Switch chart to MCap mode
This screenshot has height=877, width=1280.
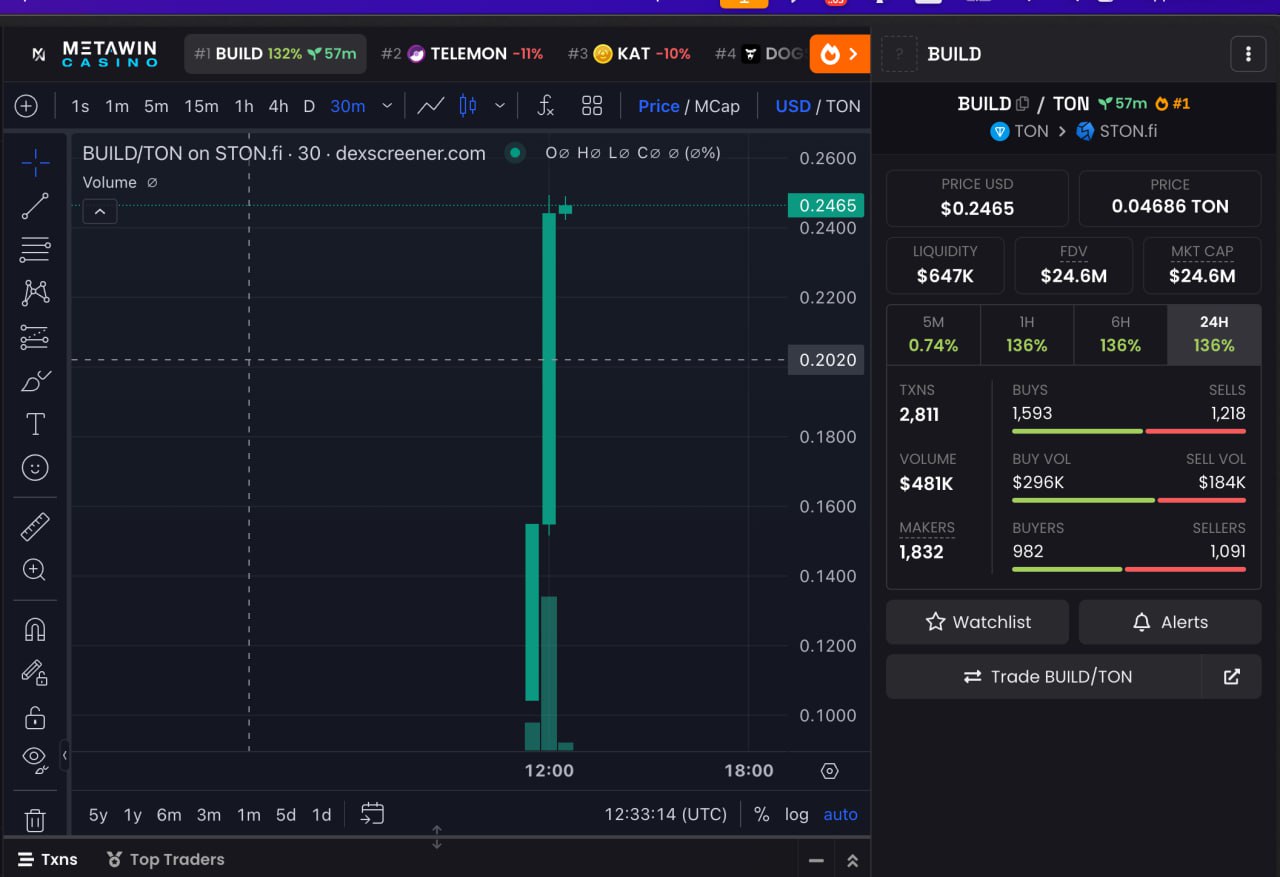coord(717,106)
